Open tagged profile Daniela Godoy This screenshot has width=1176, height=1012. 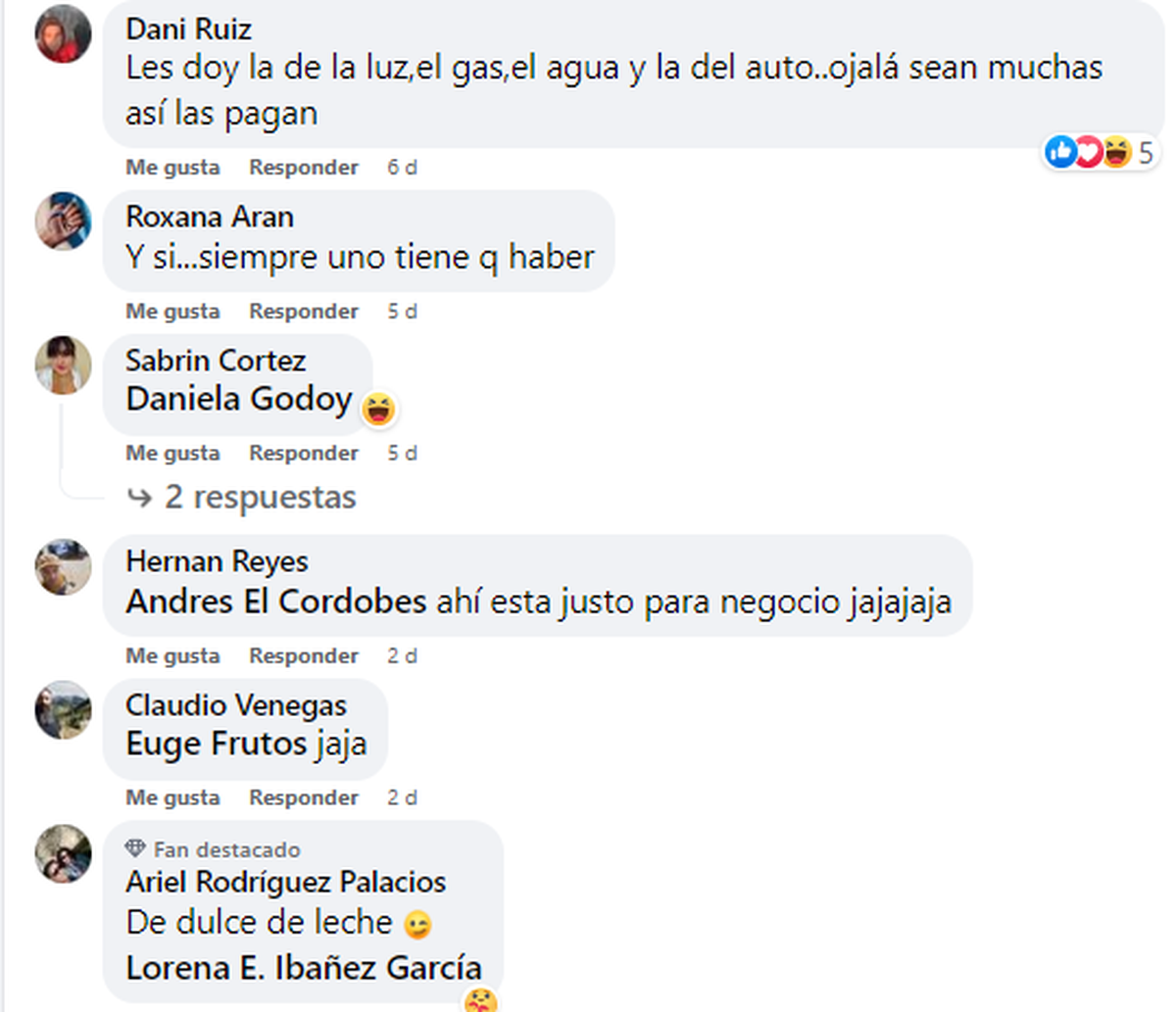click(x=239, y=399)
